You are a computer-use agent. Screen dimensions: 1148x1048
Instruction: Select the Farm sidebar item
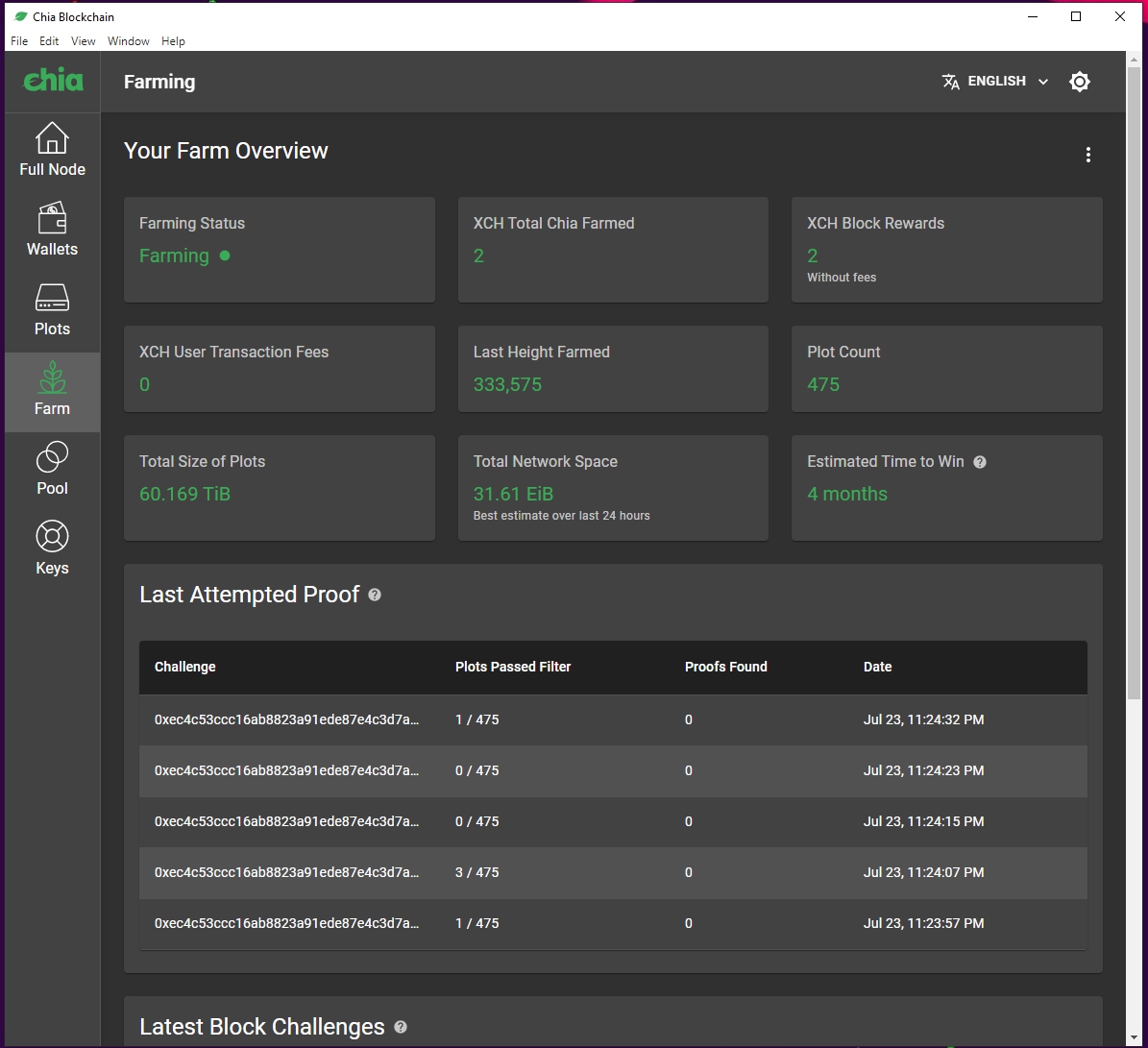(52, 392)
